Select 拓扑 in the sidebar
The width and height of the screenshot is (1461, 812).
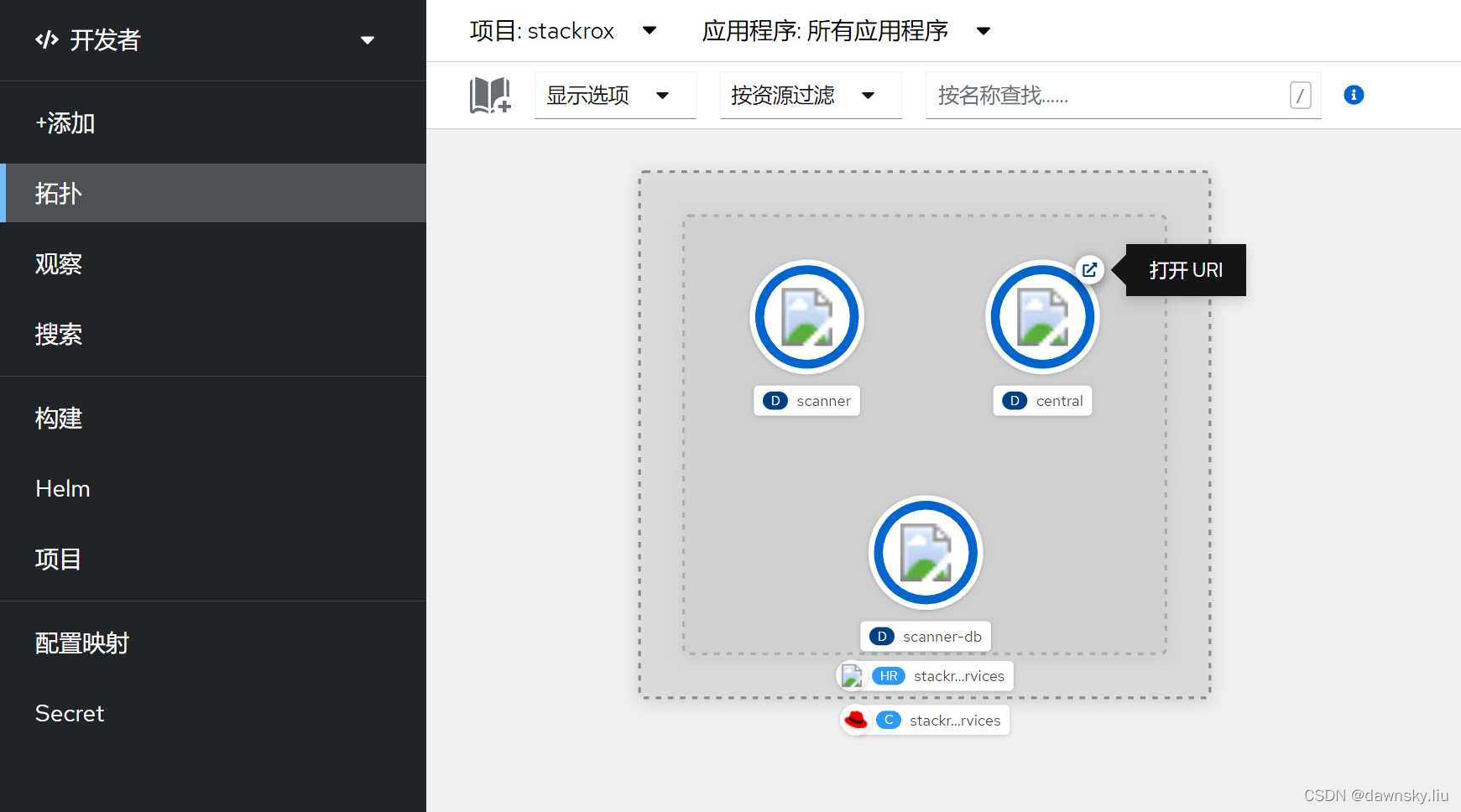tap(213, 193)
